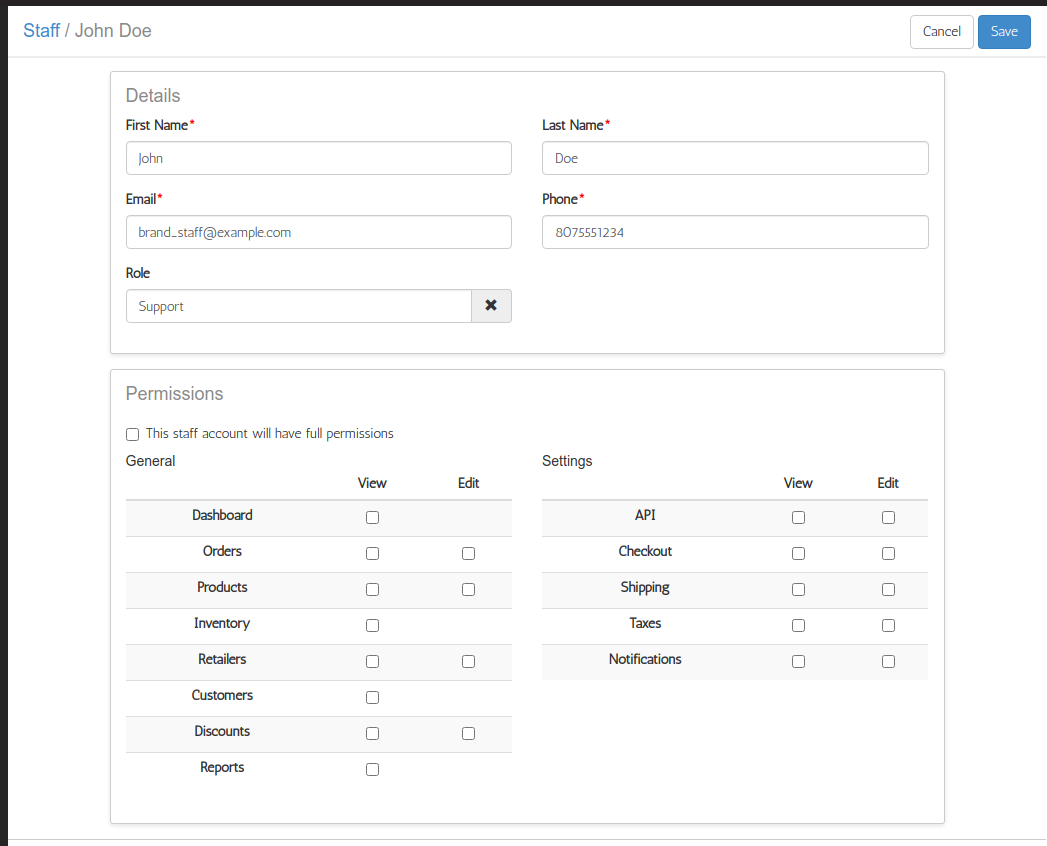Click the General permissions group label
1047x846 pixels.
click(x=150, y=461)
